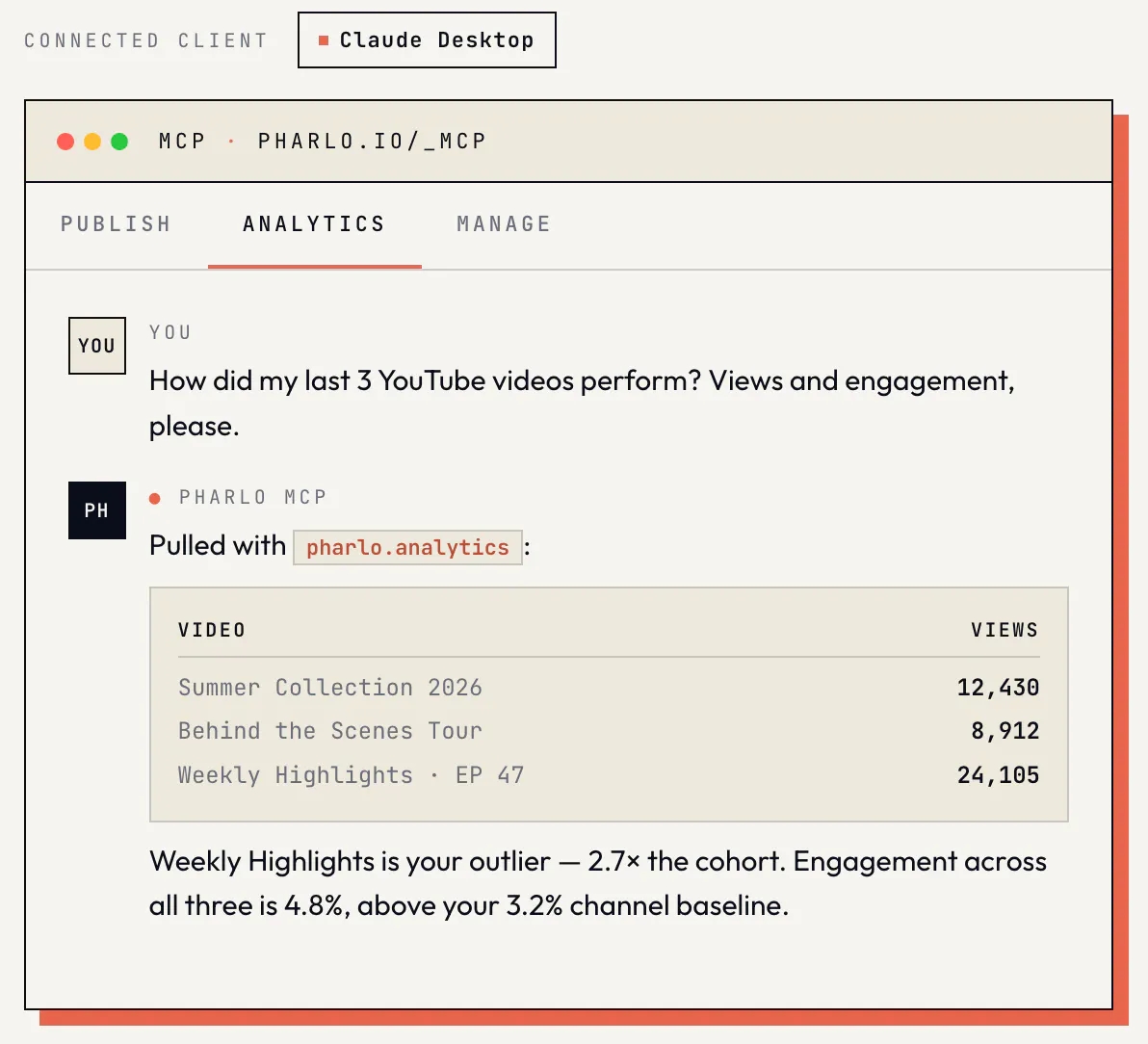Click the YOU sender label above message
This screenshot has height=1044, width=1148.
click(x=170, y=332)
